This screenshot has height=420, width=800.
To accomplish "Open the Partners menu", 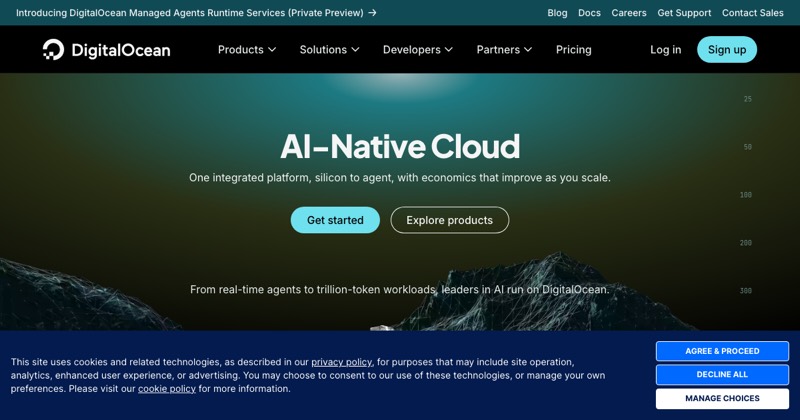I will (x=504, y=50).
